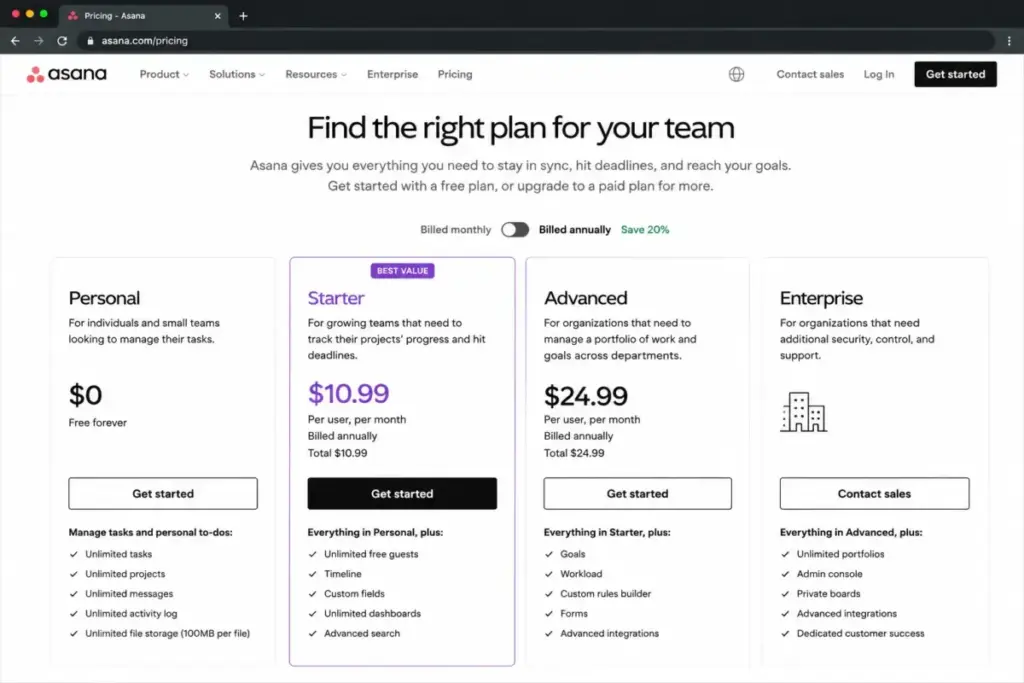This screenshot has width=1024, height=683.
Task: Reload the page
Action: [62, 40]
